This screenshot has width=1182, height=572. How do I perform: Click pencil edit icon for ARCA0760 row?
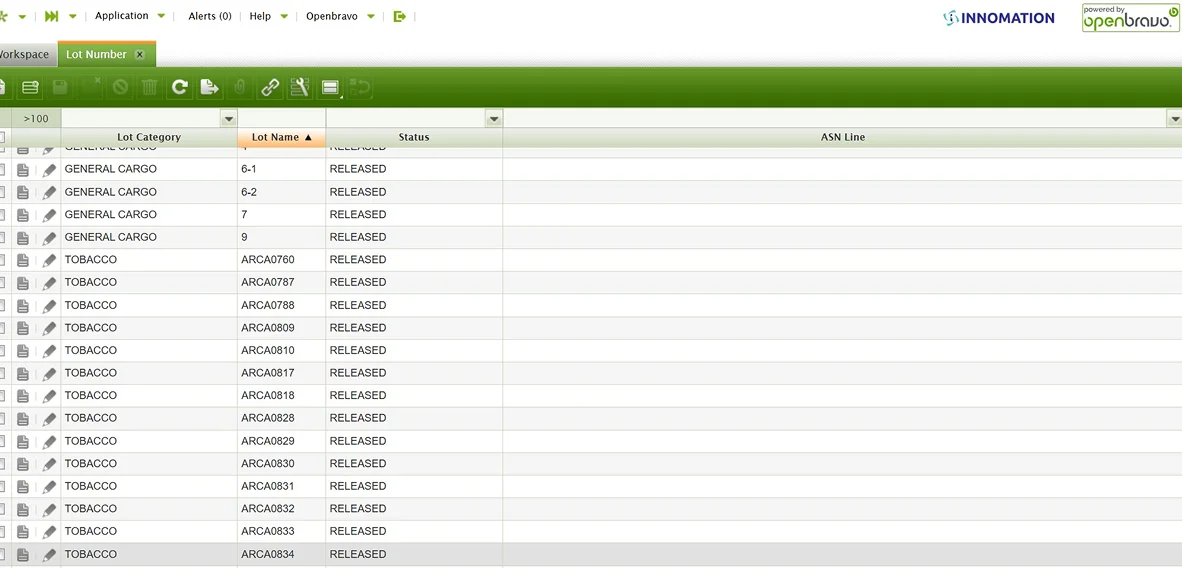[x=49, y=260]
